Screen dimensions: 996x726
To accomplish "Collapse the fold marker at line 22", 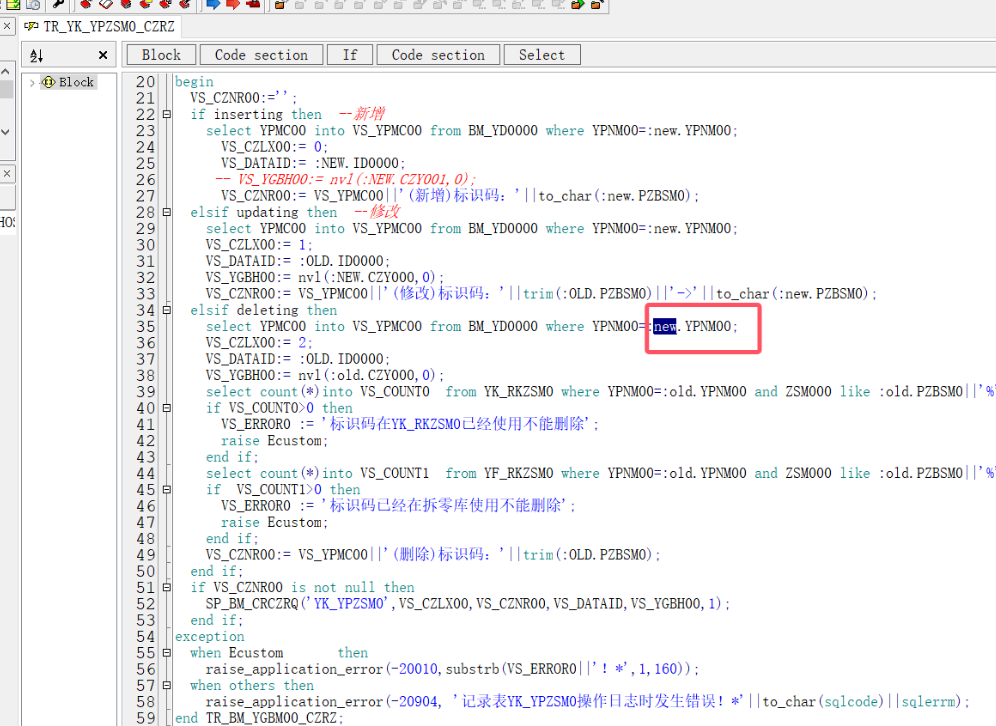I will 166,115.
